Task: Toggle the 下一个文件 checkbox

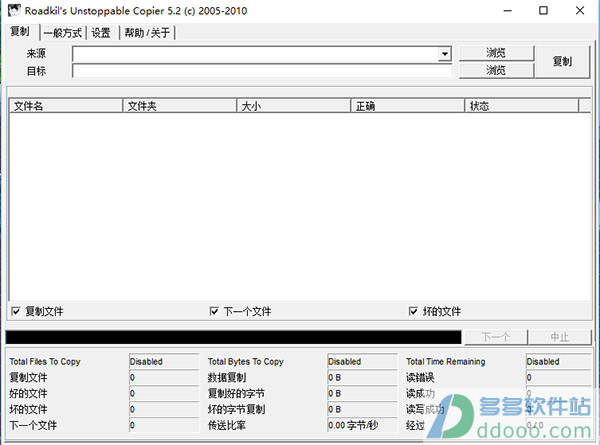Action: [x=214, y=311]
